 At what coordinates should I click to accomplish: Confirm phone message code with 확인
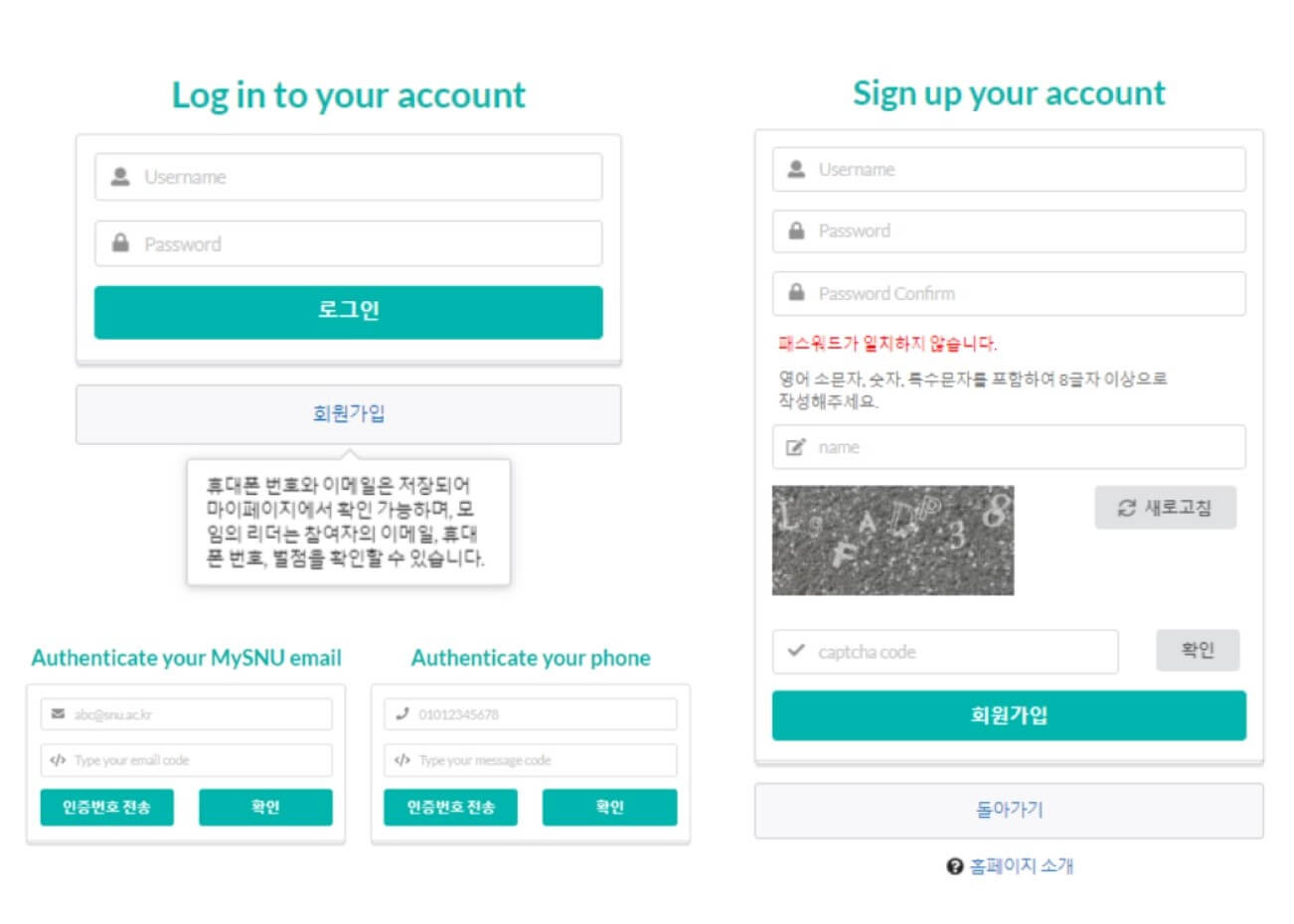[x=609, y=807]
